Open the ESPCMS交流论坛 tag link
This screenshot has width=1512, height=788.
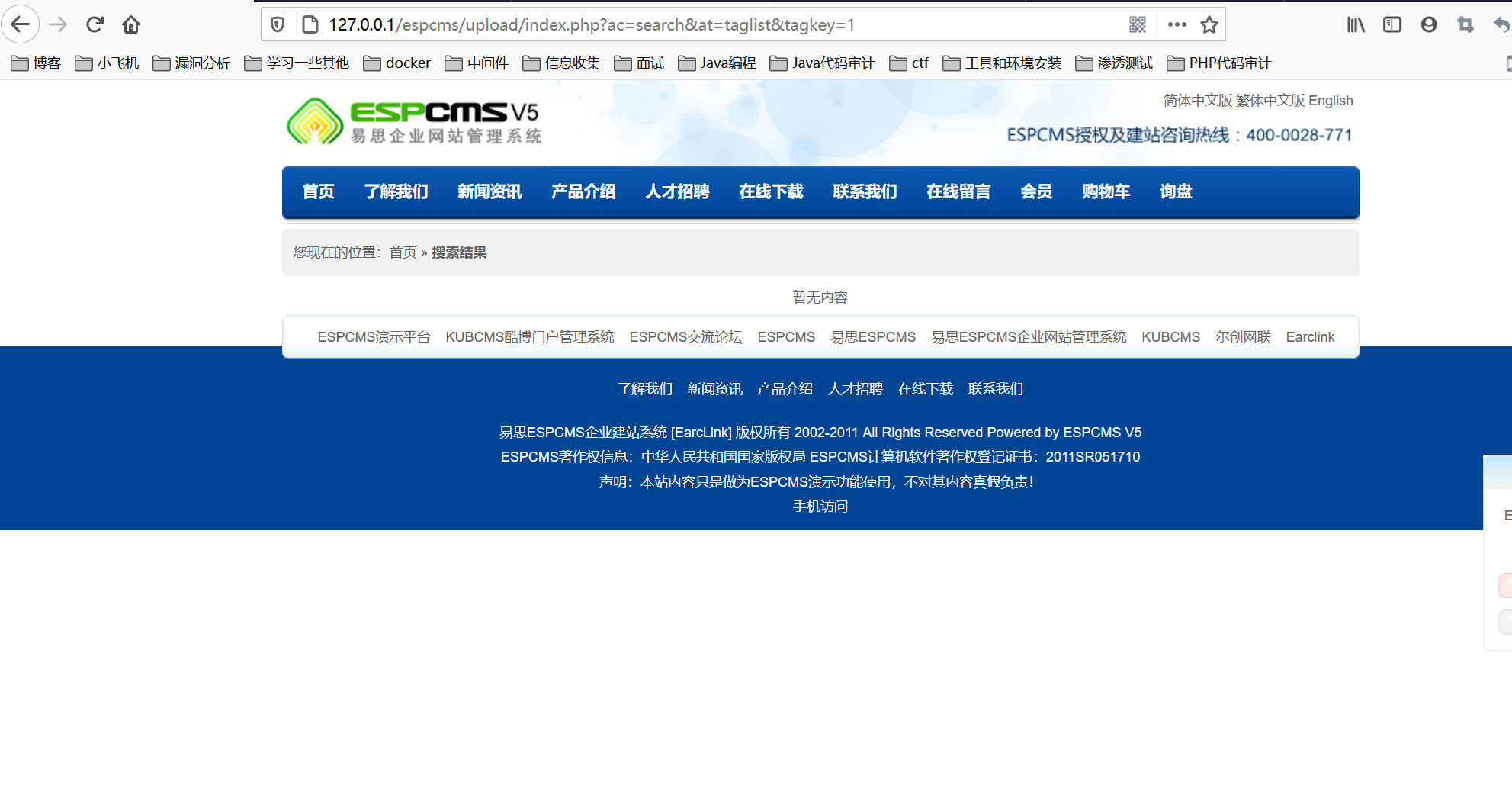[x=685, y=336]
